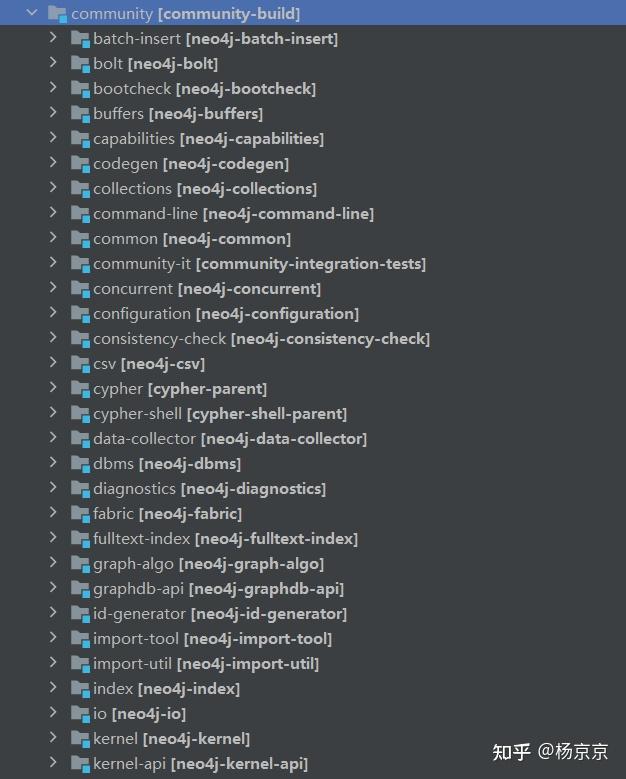Select the fulltext-index module entry
The width and height of the screenshot is (626, 779).
point(226,539)
